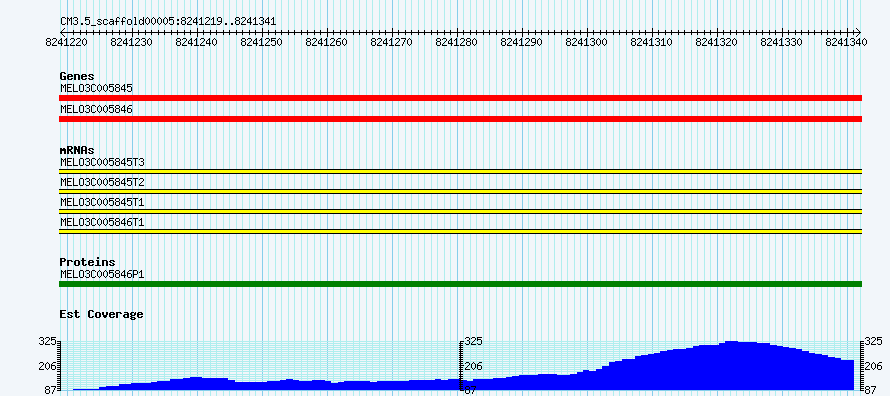Image resolution: width=890 pixels, height=396 pixels.
Task: Click the scaffold location label CM3.5_scaffold00005:8241219..8241341
Action: click(168, 22)
